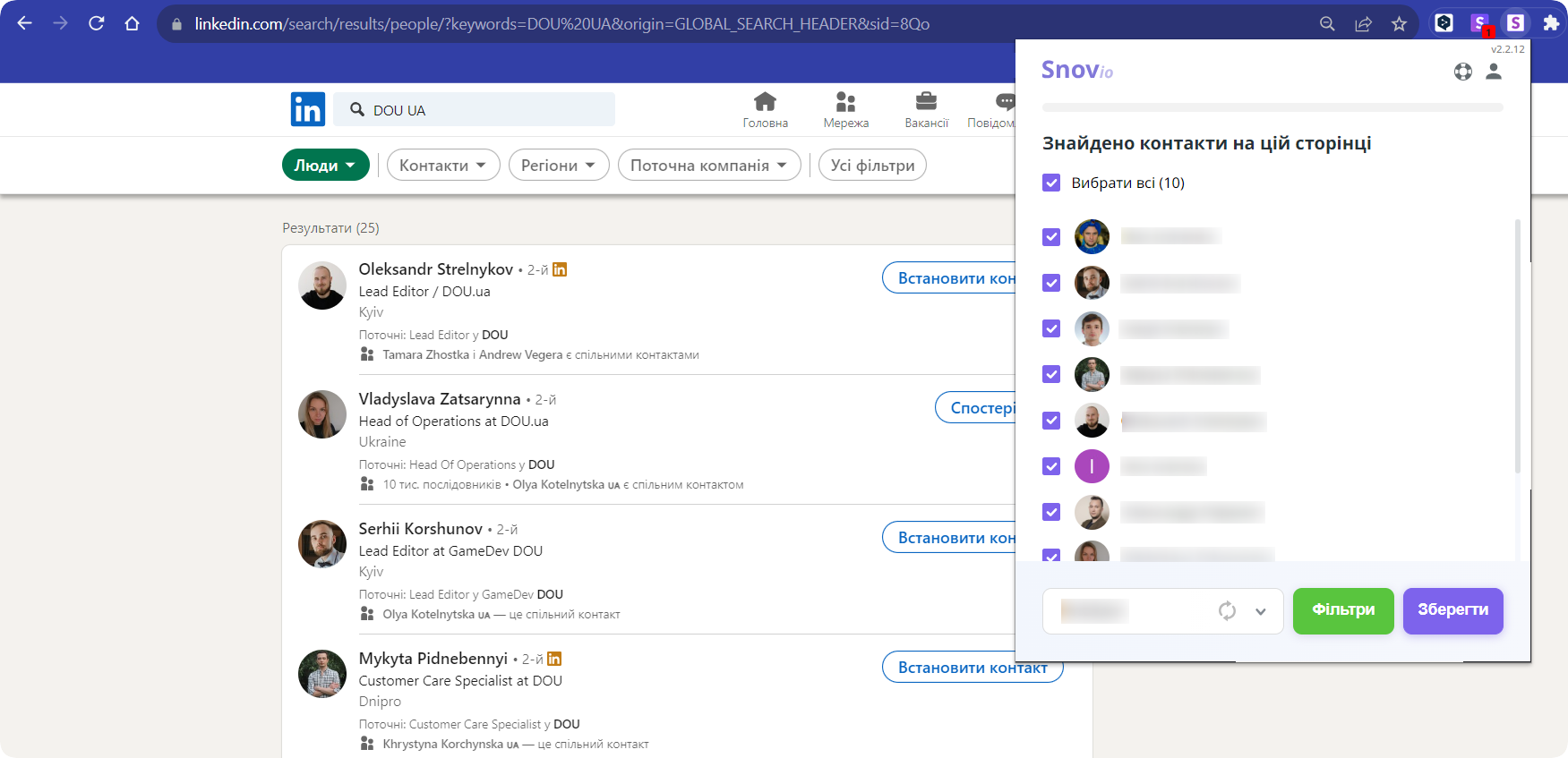The image size is (1568, 758).
Task: Click the share page icon in address bar
Action: [x=1363, y=24]
